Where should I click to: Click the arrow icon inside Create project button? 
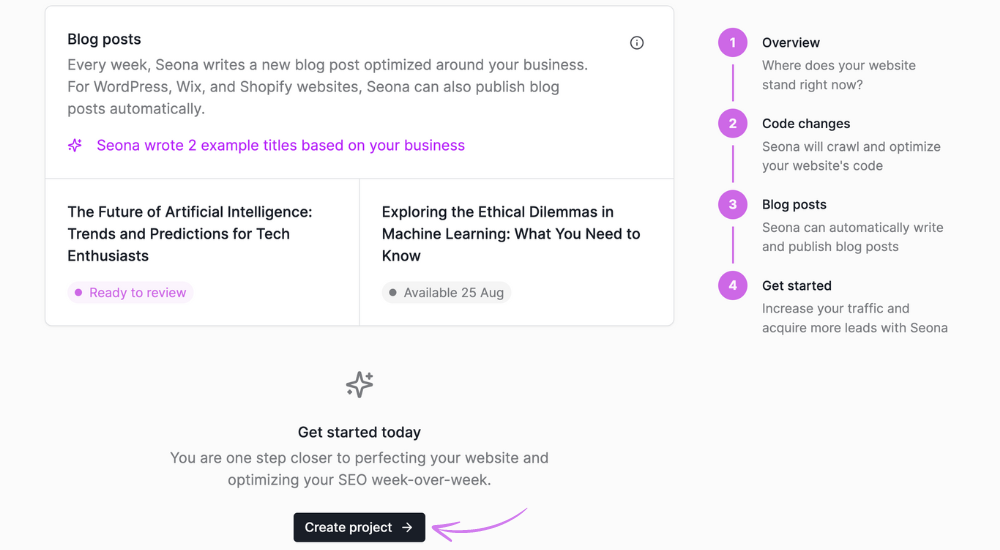pos(407,528)
